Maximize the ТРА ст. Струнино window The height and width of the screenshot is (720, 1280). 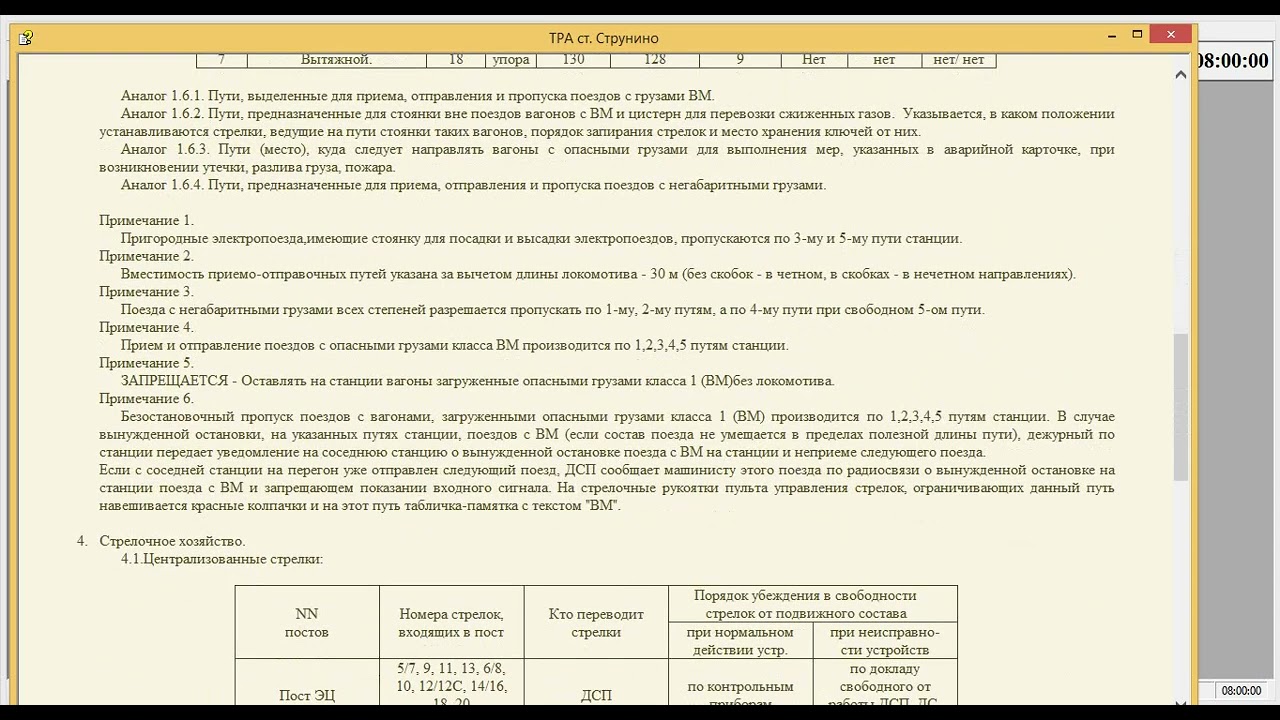click(1137, 35)
